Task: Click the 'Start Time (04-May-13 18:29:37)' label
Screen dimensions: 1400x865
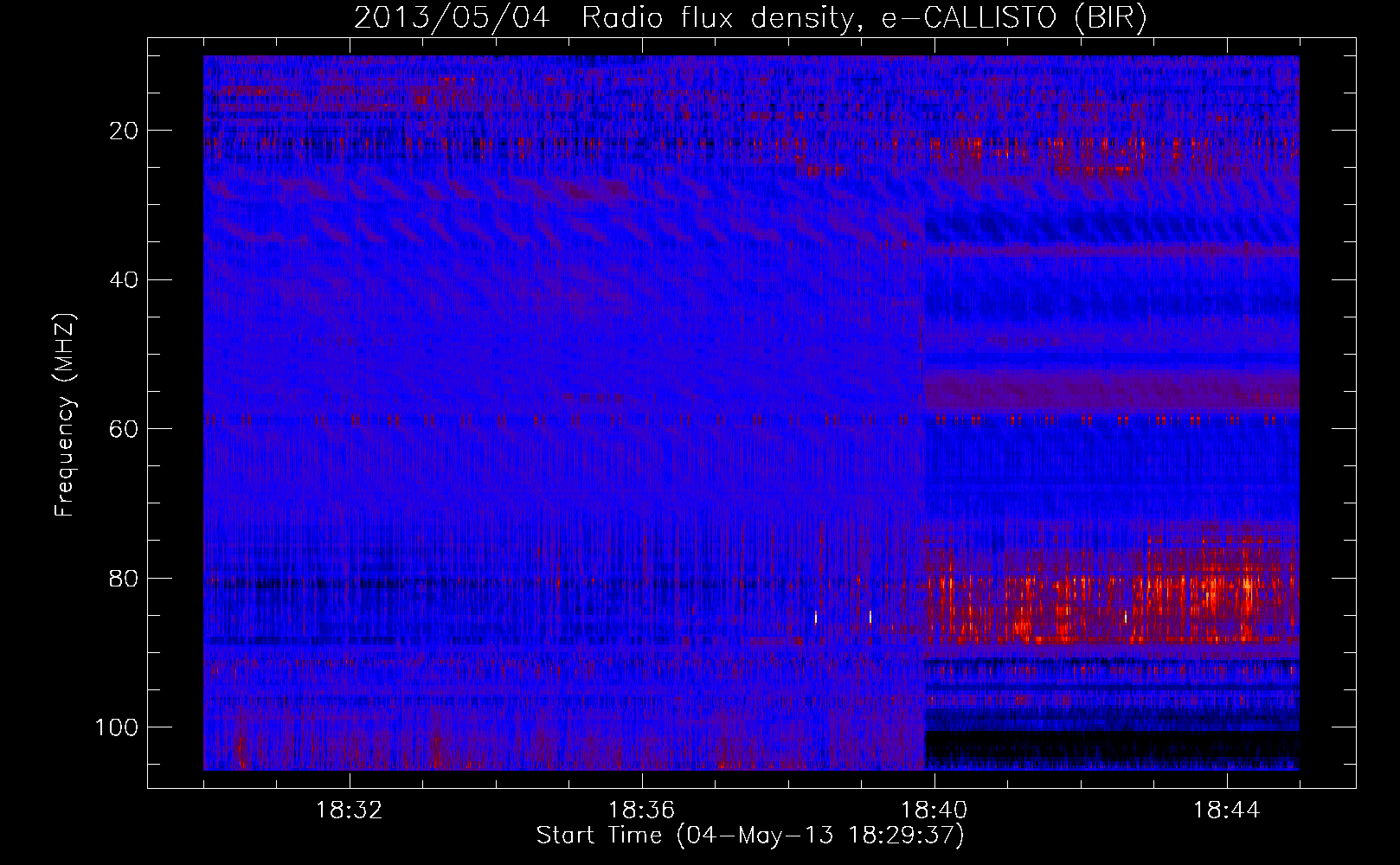Action: [x=750, y=836]
